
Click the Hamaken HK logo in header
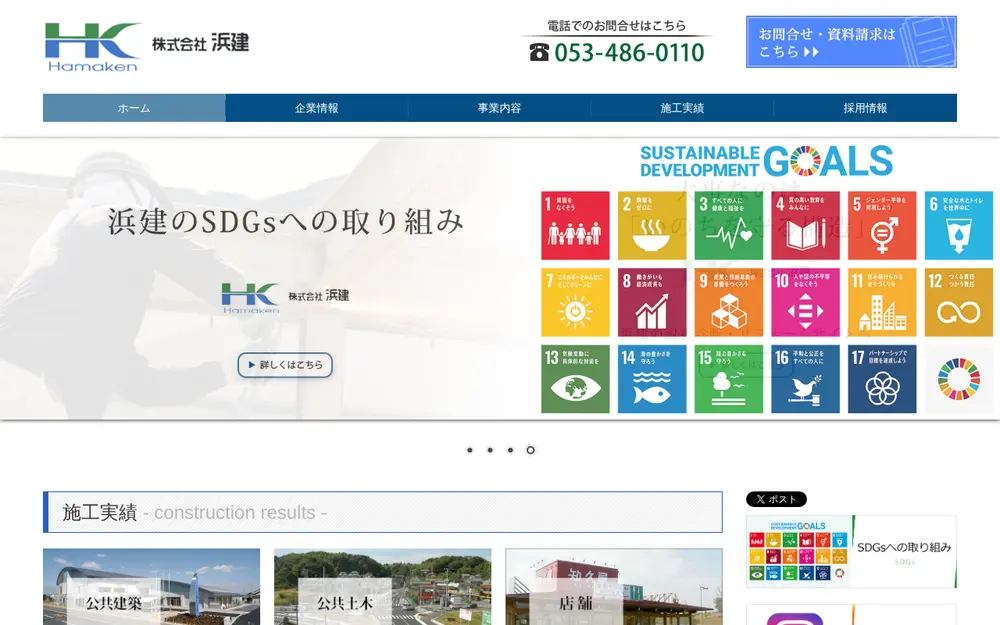93,47
